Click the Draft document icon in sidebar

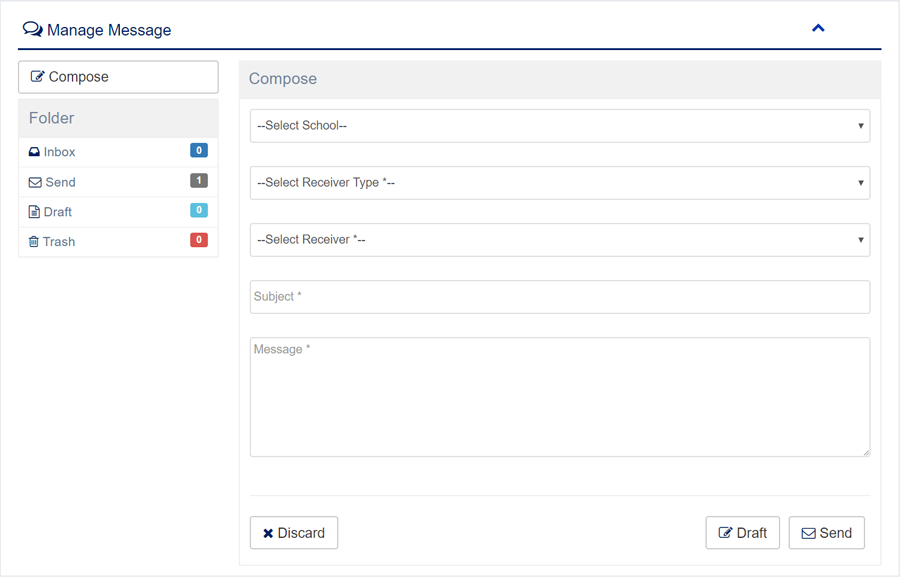pos(34,212)
